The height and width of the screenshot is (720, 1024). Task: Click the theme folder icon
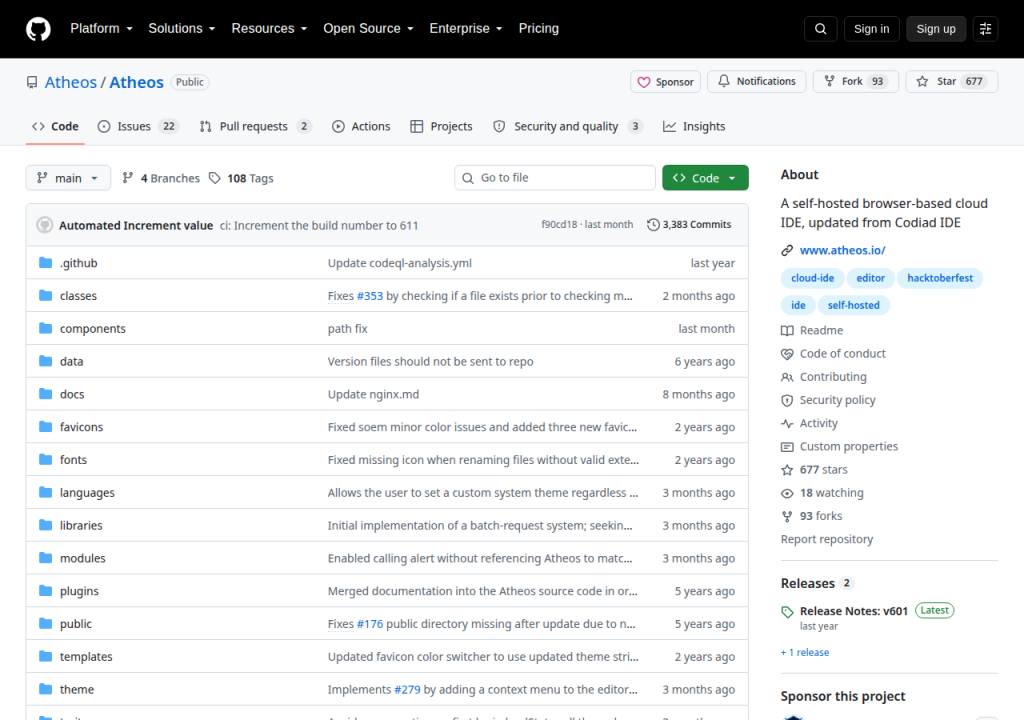pos(45,689)
